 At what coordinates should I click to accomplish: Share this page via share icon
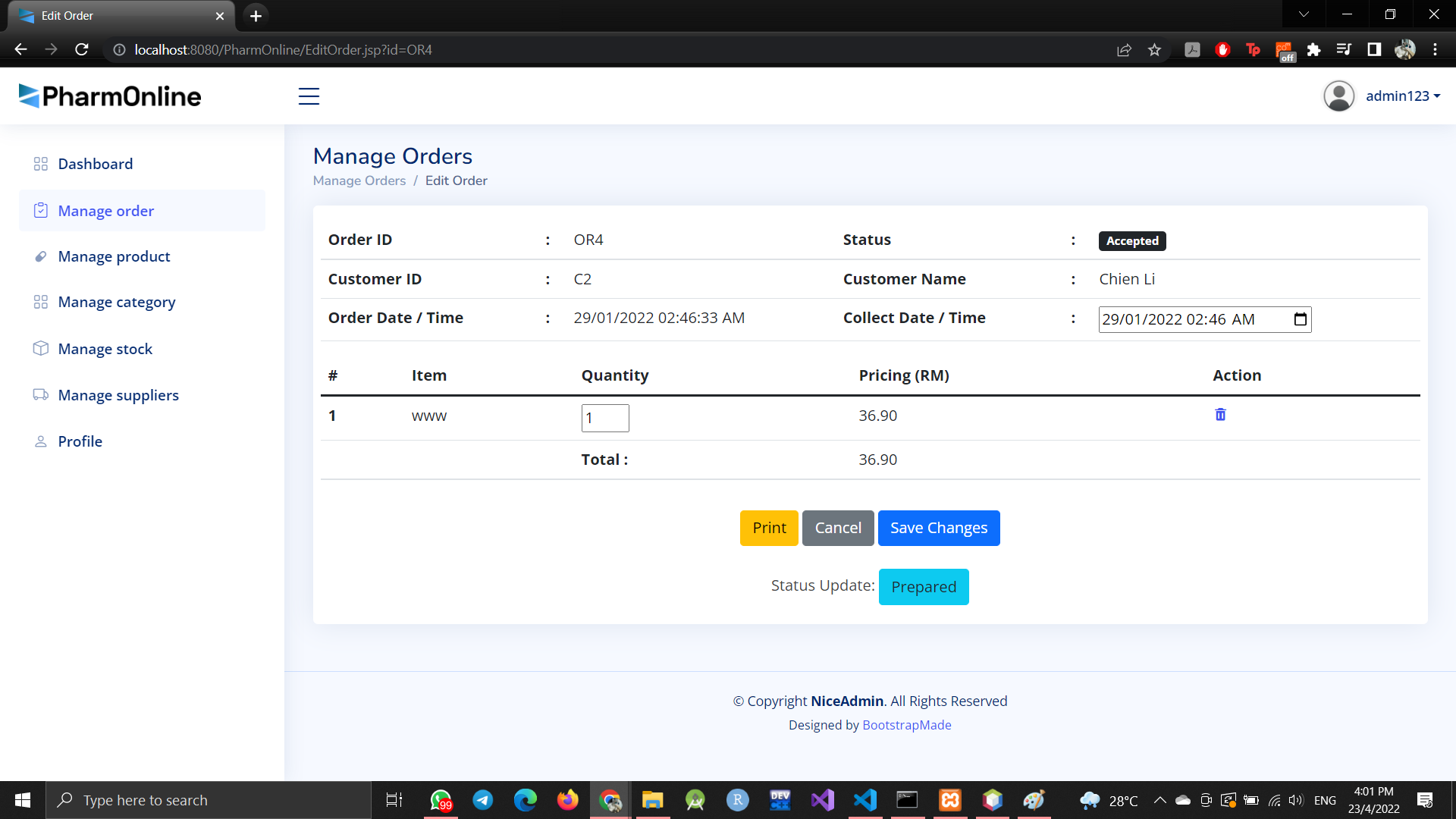[1124, 50]
